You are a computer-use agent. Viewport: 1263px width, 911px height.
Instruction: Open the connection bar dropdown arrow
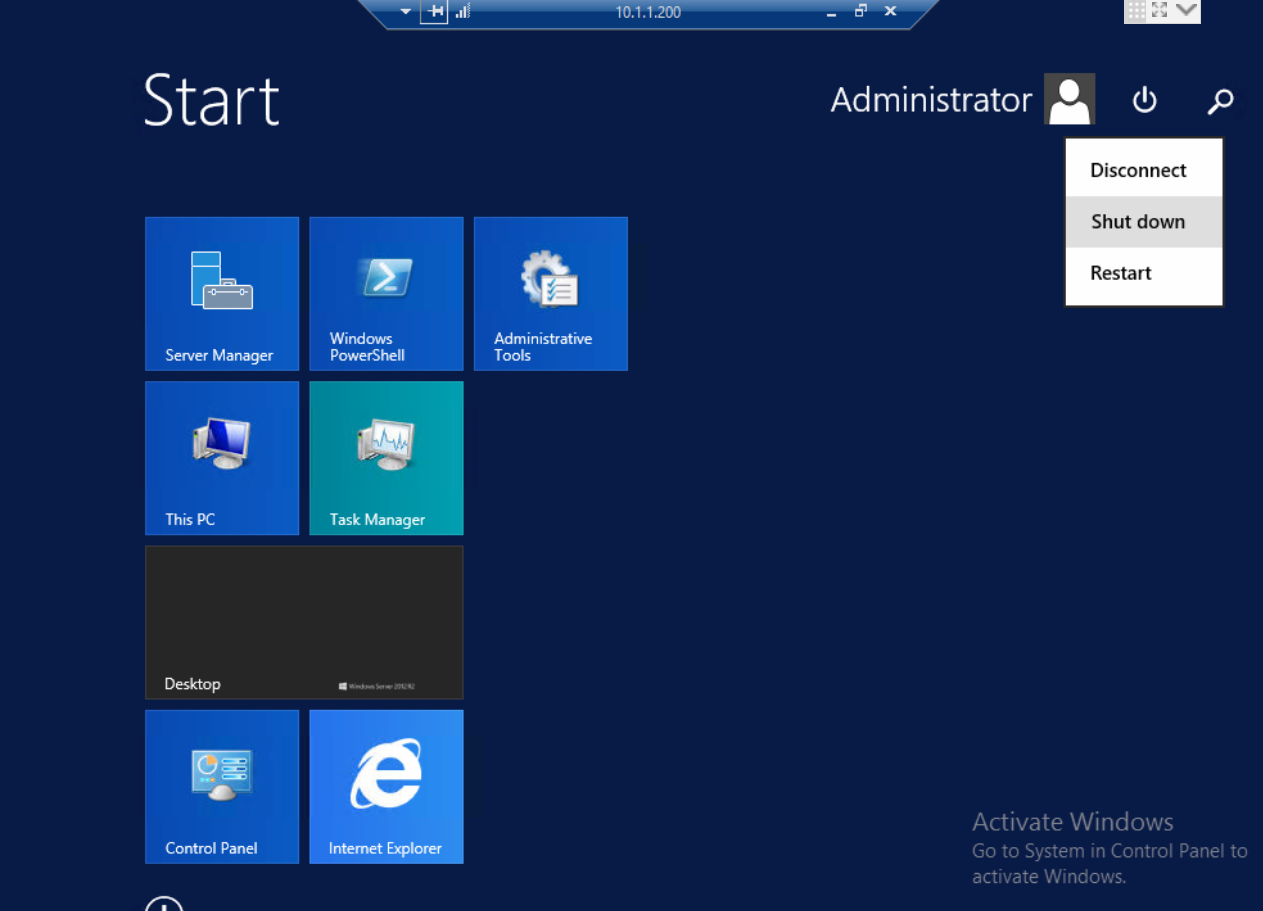click(405, 12)
